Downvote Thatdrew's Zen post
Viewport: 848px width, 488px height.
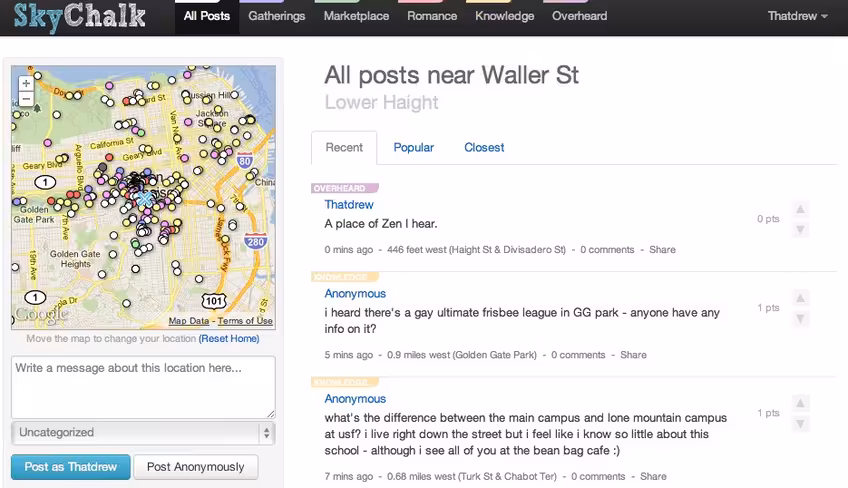[800, 229]
